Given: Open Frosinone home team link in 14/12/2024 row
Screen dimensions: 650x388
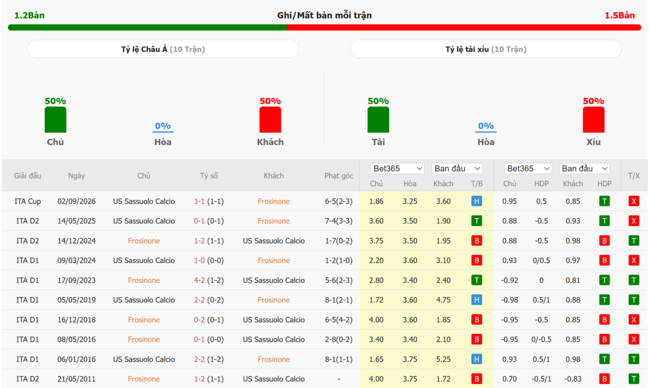Looking at the screenshot, I should [144, 241].
